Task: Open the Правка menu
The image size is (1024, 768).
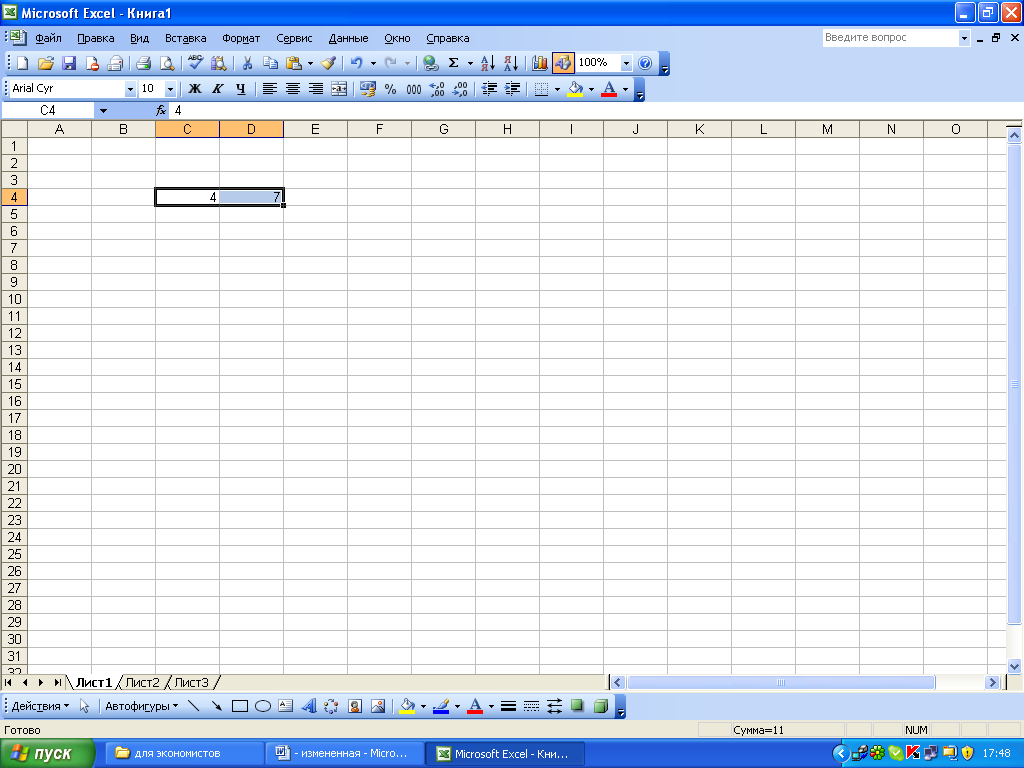Action: [95, 38]
